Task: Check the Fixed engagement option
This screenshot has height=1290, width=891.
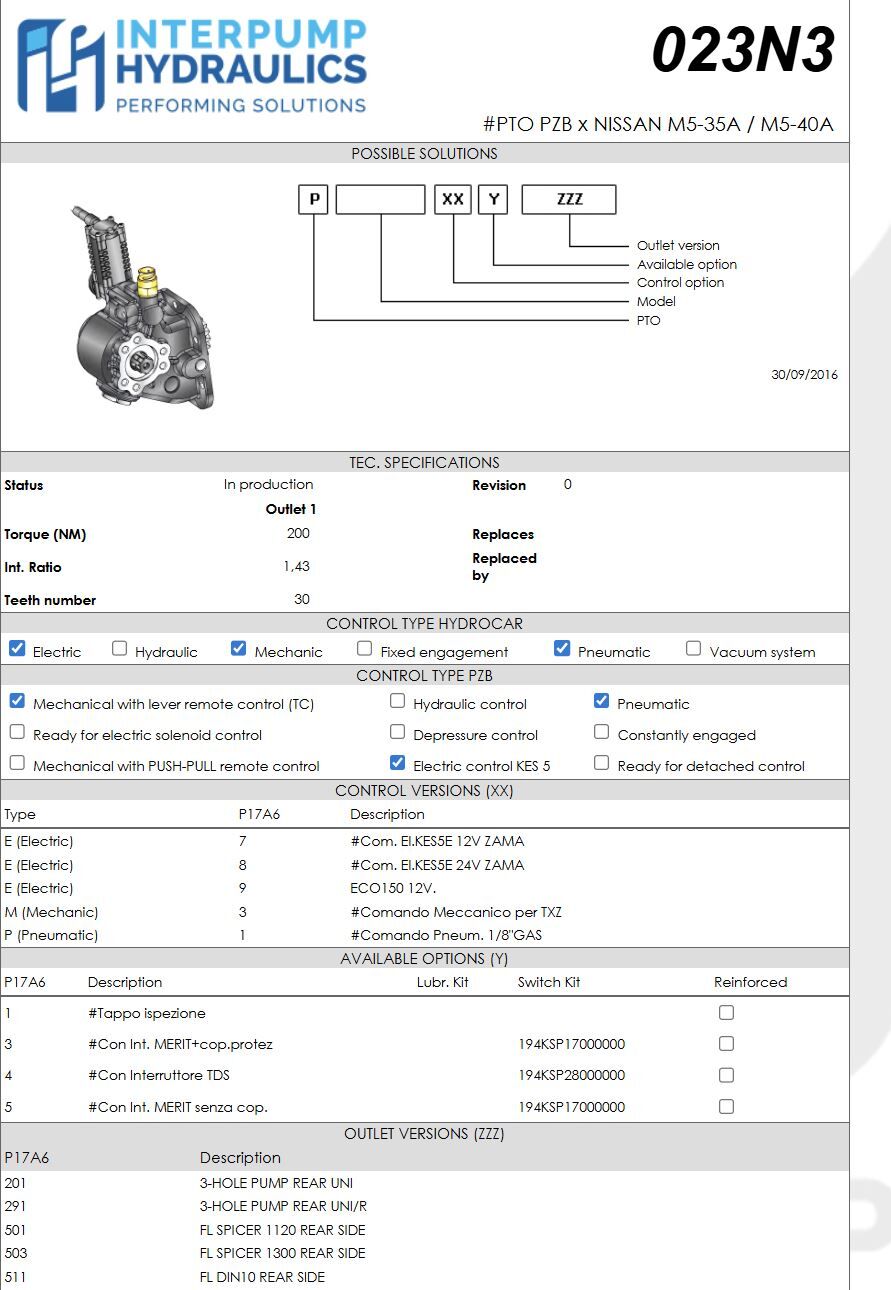Action: [365, 649]
